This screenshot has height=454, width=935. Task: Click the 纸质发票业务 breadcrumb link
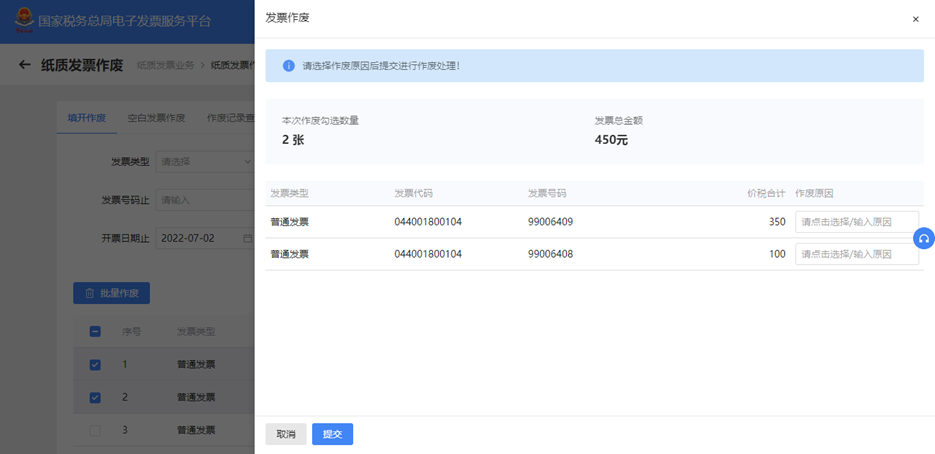click(166, 66)
